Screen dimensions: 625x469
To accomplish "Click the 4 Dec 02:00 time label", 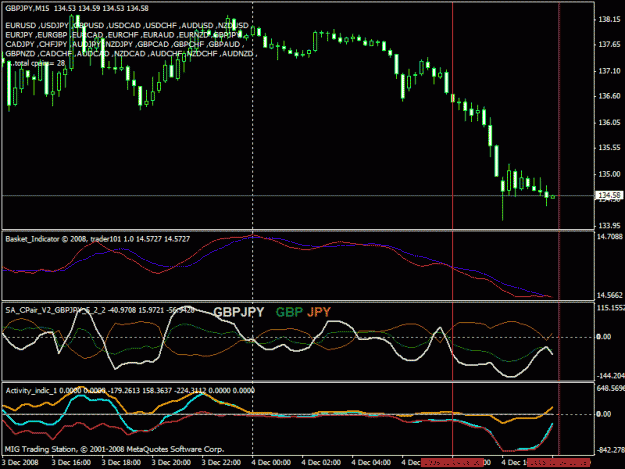I will pos(321,463).
